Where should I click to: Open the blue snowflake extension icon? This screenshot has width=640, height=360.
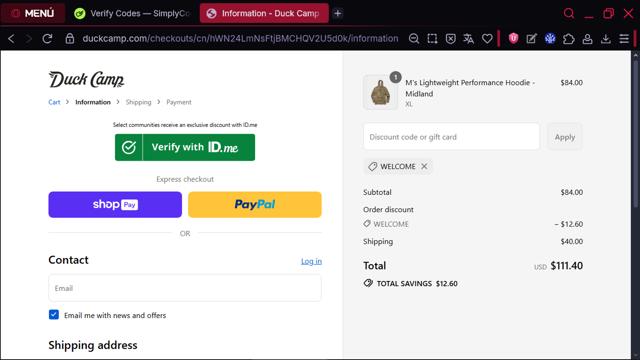click(x=550, y=39)
